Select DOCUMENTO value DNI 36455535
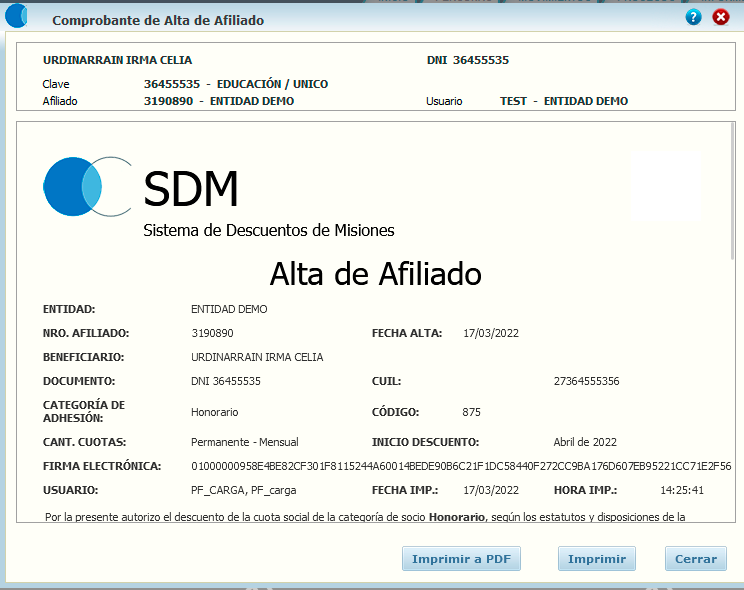 [226, 381]
